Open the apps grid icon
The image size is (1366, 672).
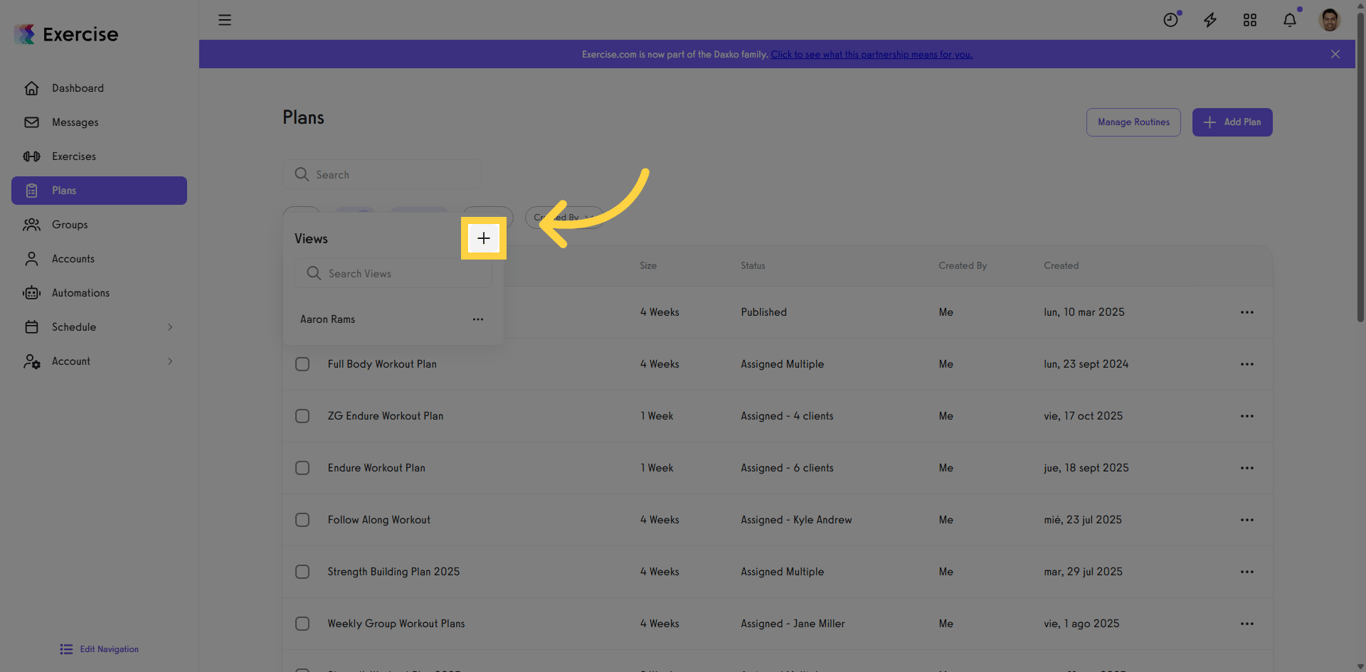click(1250, 19)
